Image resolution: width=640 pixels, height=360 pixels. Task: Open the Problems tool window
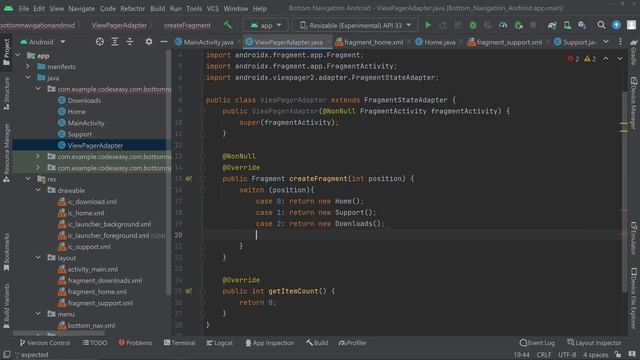[x=135, y=343]
